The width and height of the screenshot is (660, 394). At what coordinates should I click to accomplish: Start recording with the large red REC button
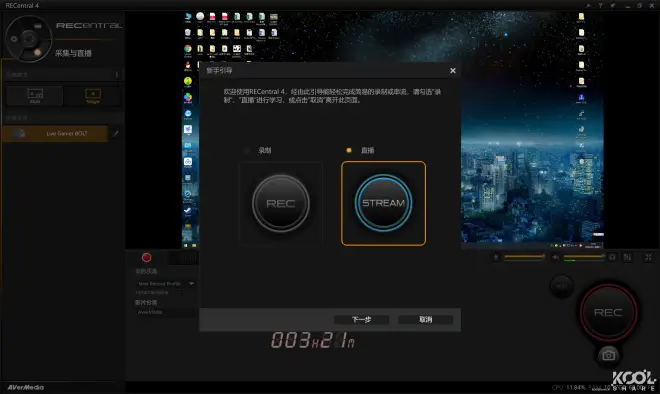[x=608, y=312]
